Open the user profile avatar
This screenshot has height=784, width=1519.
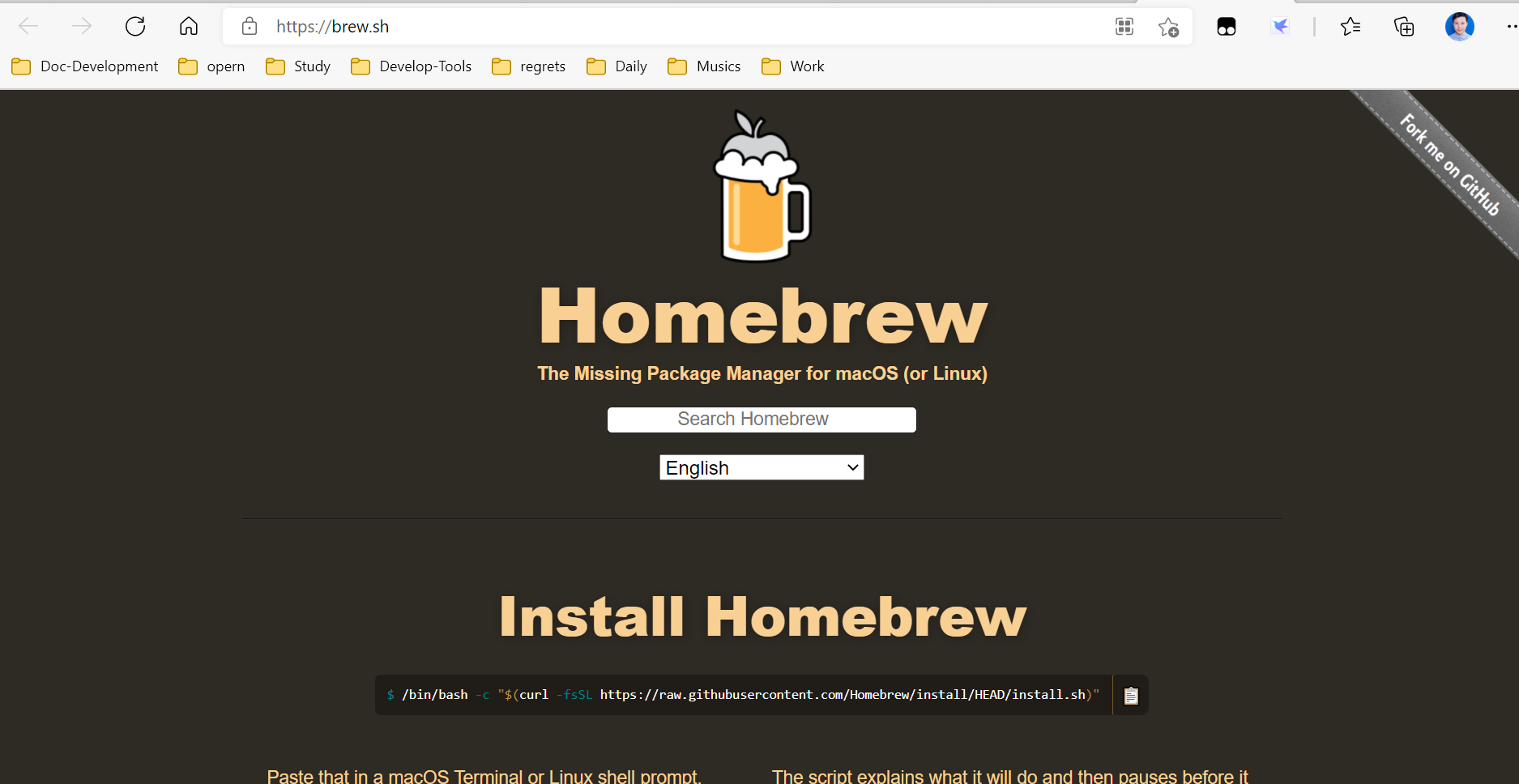1460,27
